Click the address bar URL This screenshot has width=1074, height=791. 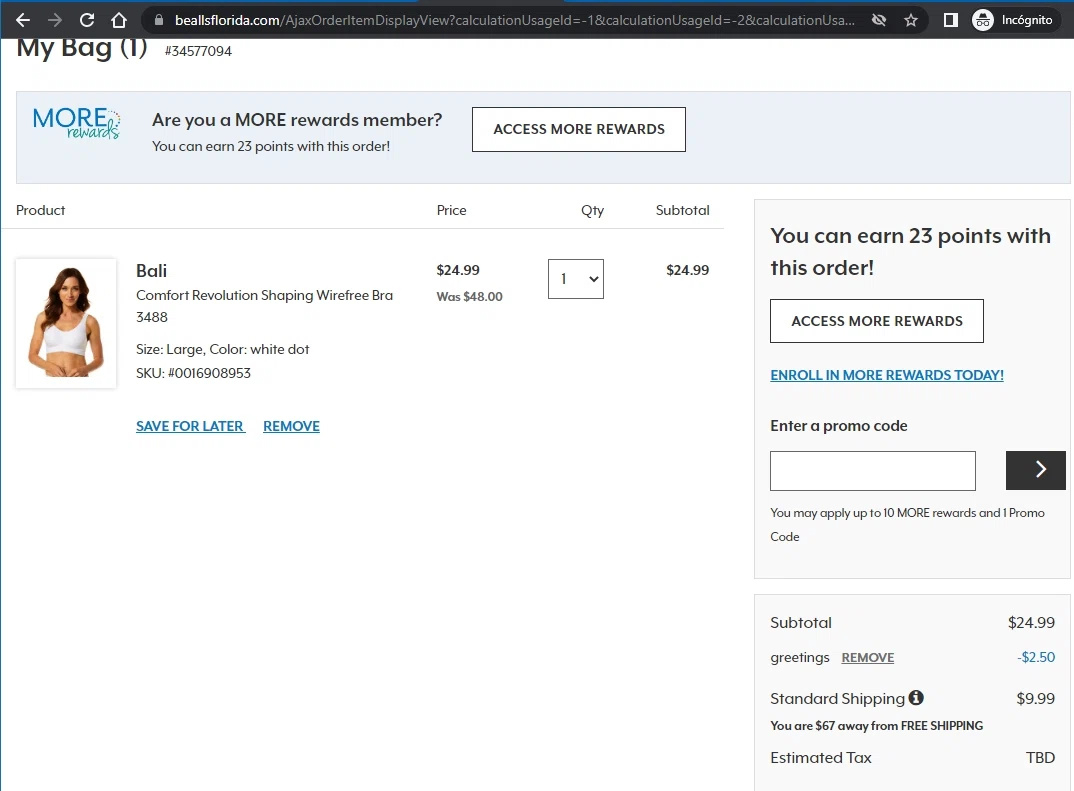tap(500, 20)
